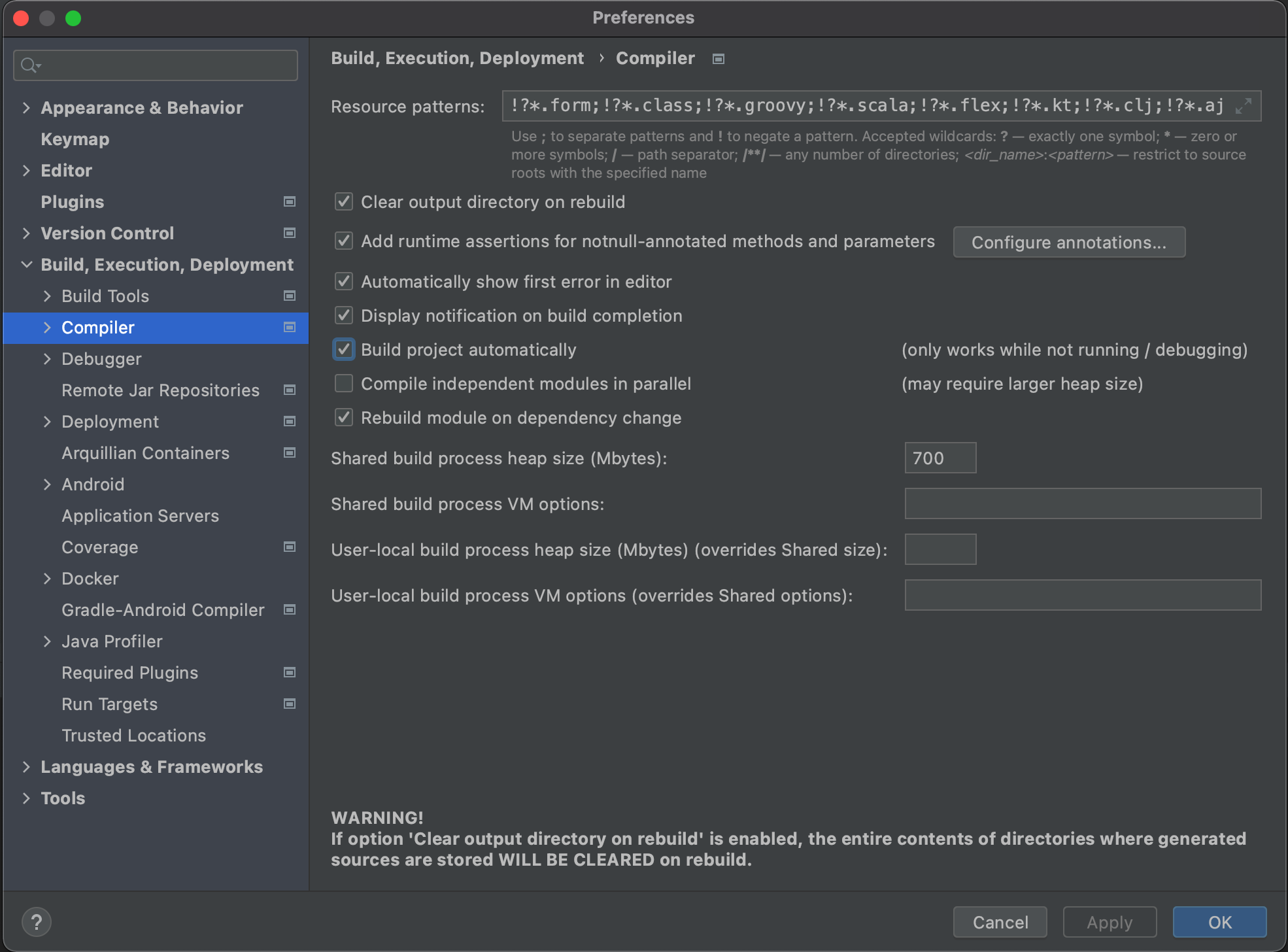Open the Keymap settings page
Screen dimensions: 1288x952
75,139
